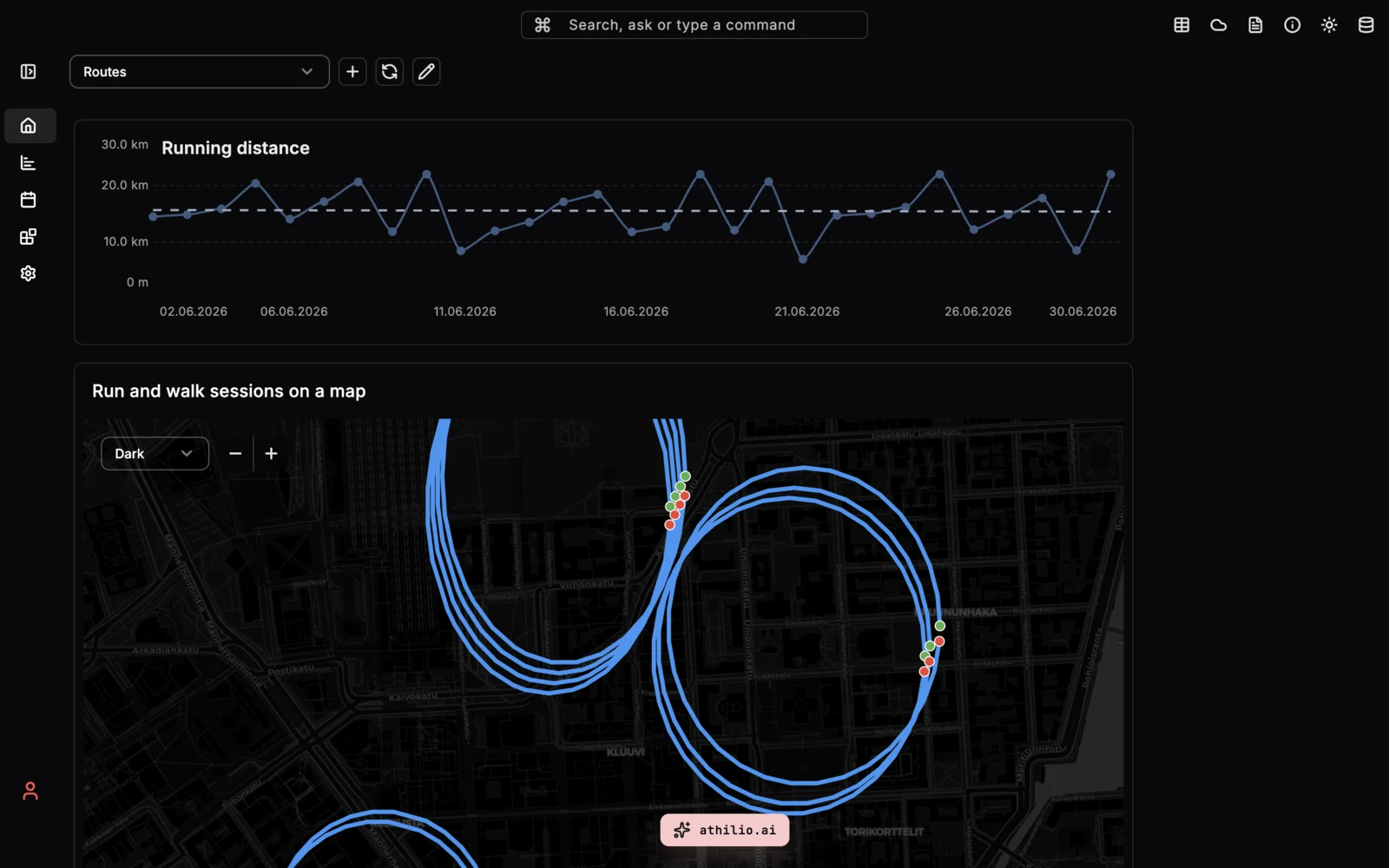The height and width of the screenshot is (868, 1389).
Task: Click the 10.0 km axis label
Action: pyautogui.click(x=126, y=242)
